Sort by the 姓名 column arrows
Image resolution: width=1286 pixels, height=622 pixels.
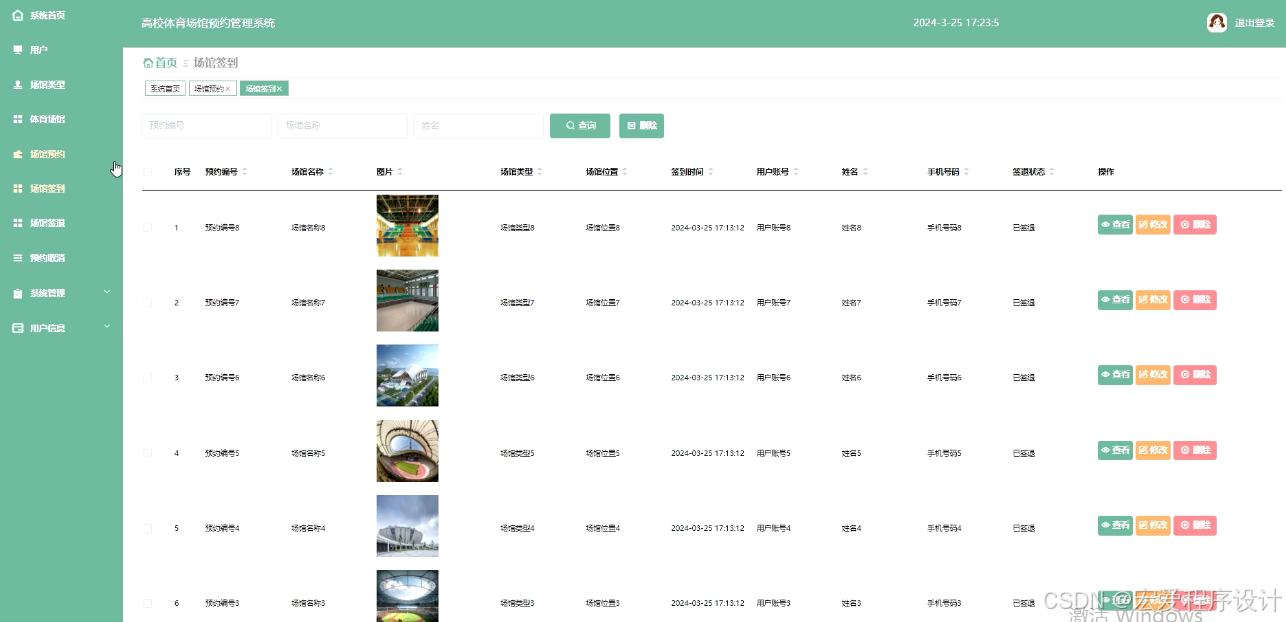coord(865,172)
